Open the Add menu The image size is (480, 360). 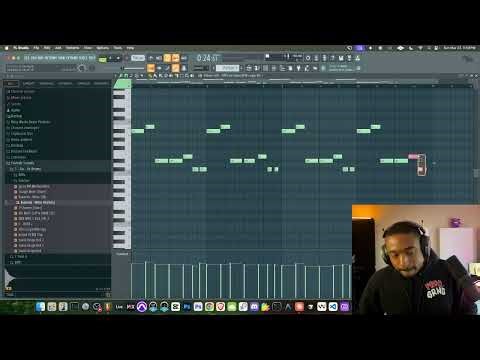[x=58, y=48]
